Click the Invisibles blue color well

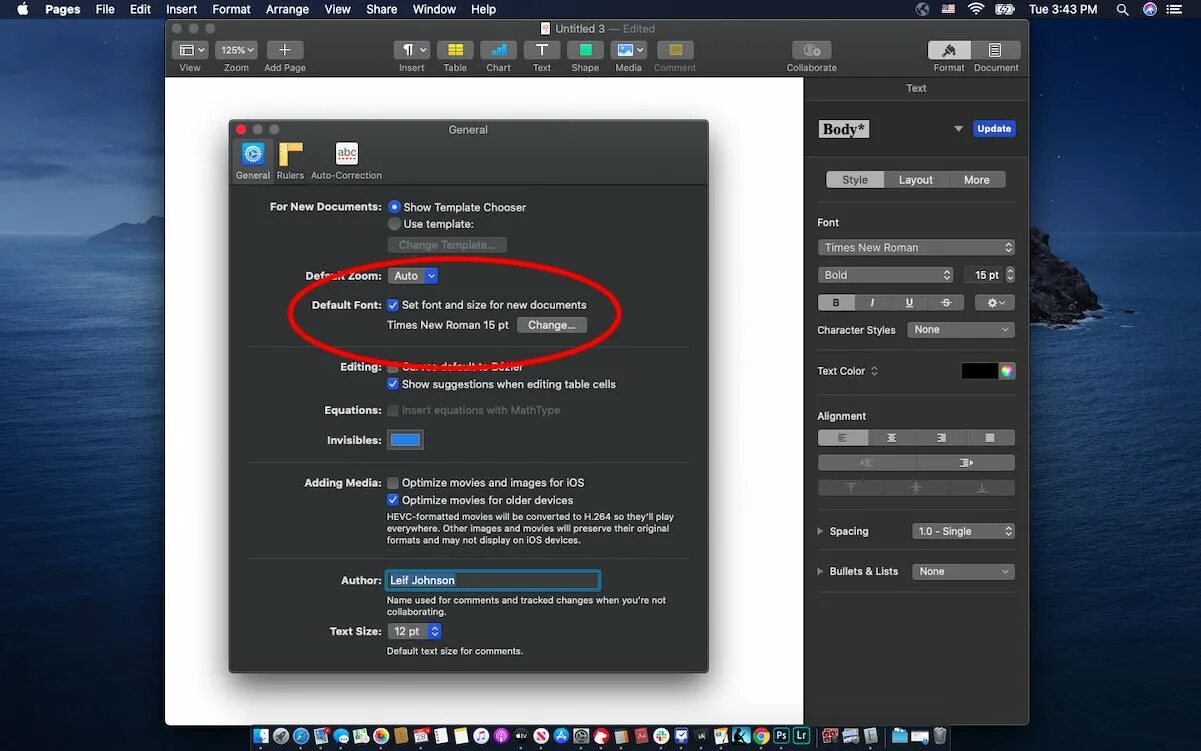point(405,440)
